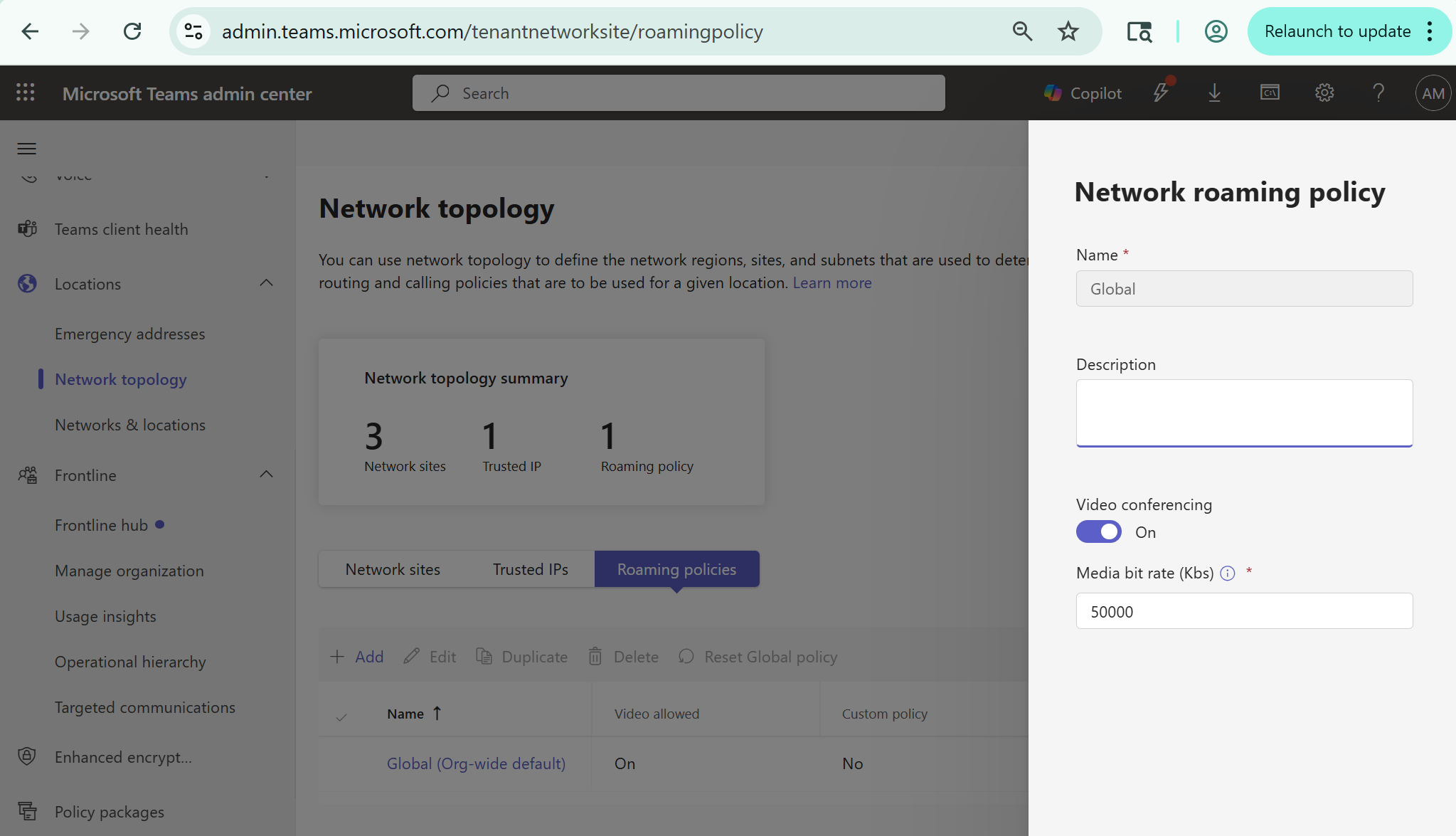This screenshot has height=836, width=1456.
Task: Open Cloud Shell terminal icon
Action: point(1270,92)
